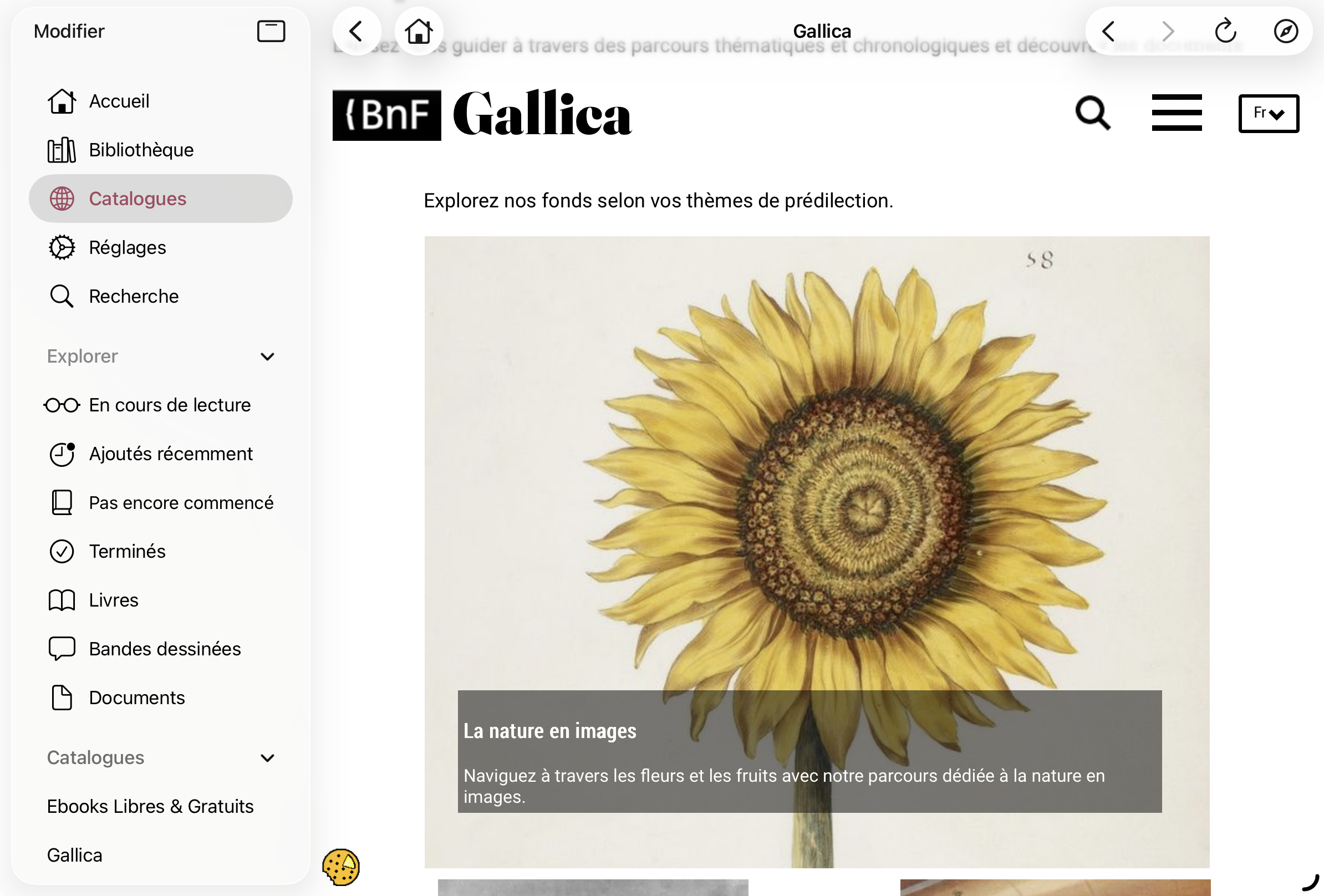1324x896 pixels.
Task: Show En cours de lecture items
Action: pyautogui.click(x=161, y=405)
